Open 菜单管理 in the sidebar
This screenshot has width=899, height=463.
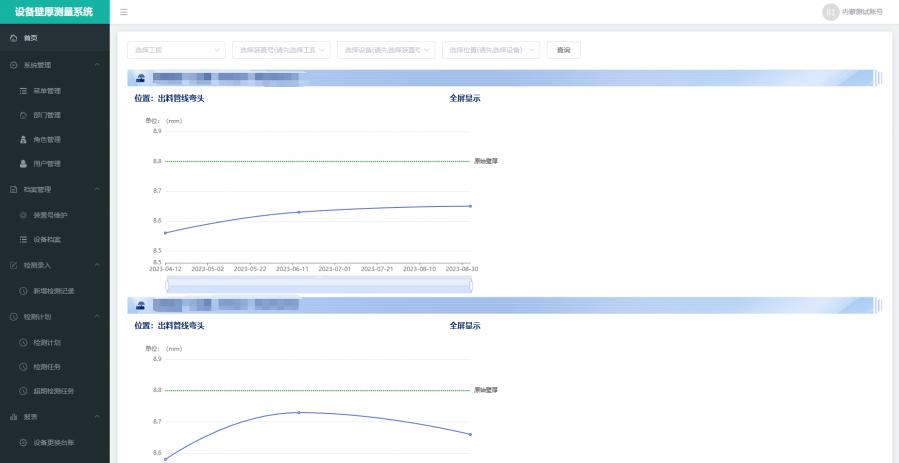47,91
